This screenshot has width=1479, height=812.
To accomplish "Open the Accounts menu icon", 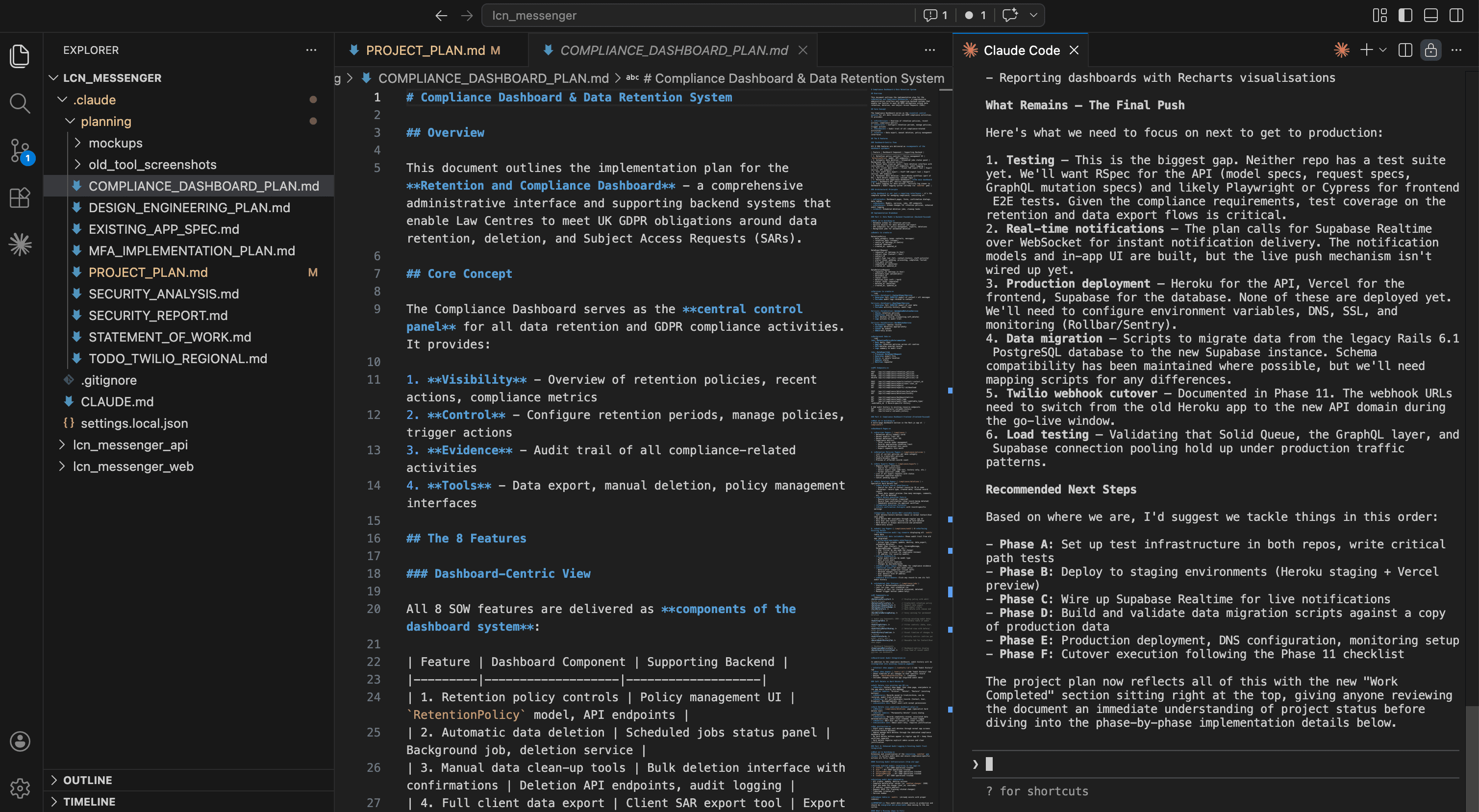I will click(x=20, y=741).
